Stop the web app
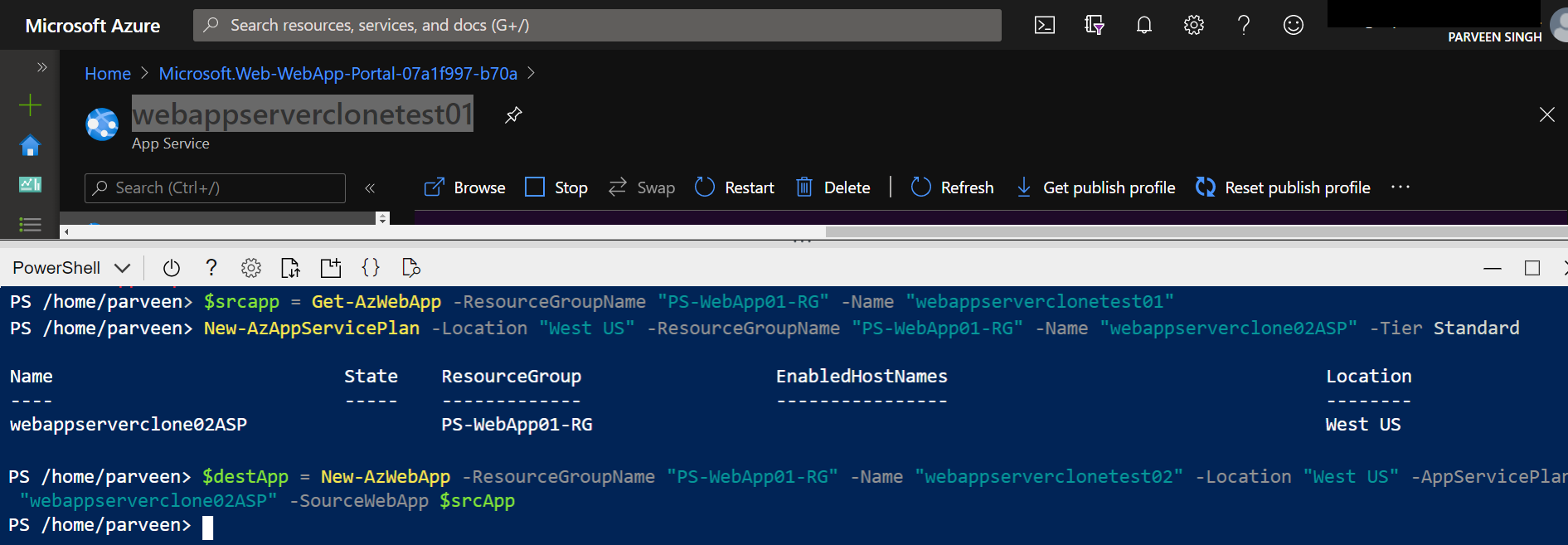Image resolution: width=1568 pixels, height=545 pixels. (556, 187)
